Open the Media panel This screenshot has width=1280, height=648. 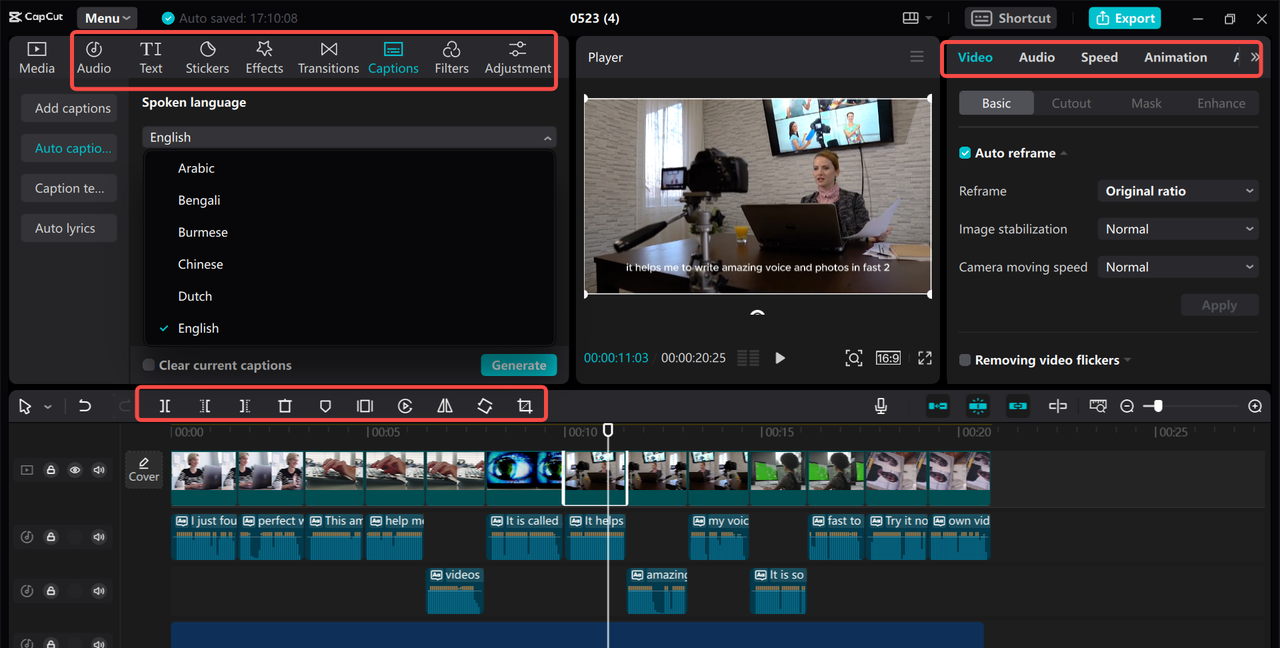pos(37,58)
